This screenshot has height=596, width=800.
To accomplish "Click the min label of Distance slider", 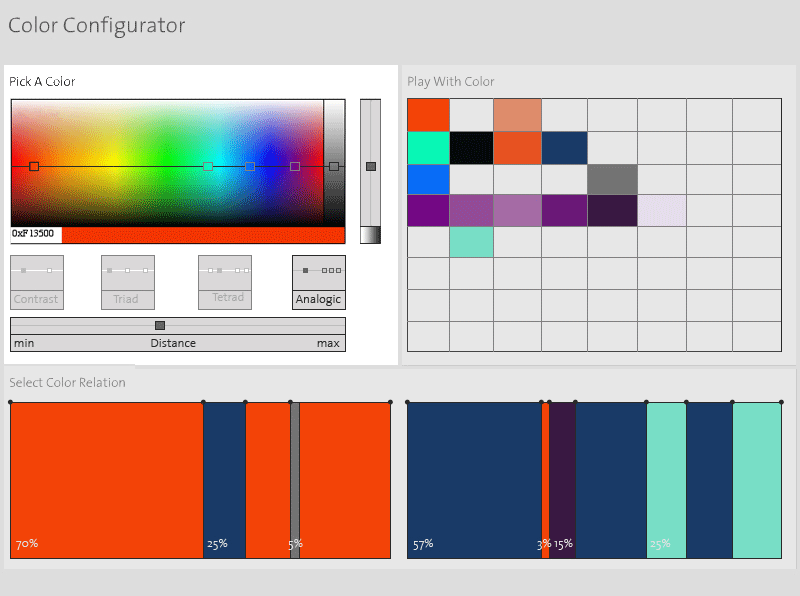I will point(24,343).
